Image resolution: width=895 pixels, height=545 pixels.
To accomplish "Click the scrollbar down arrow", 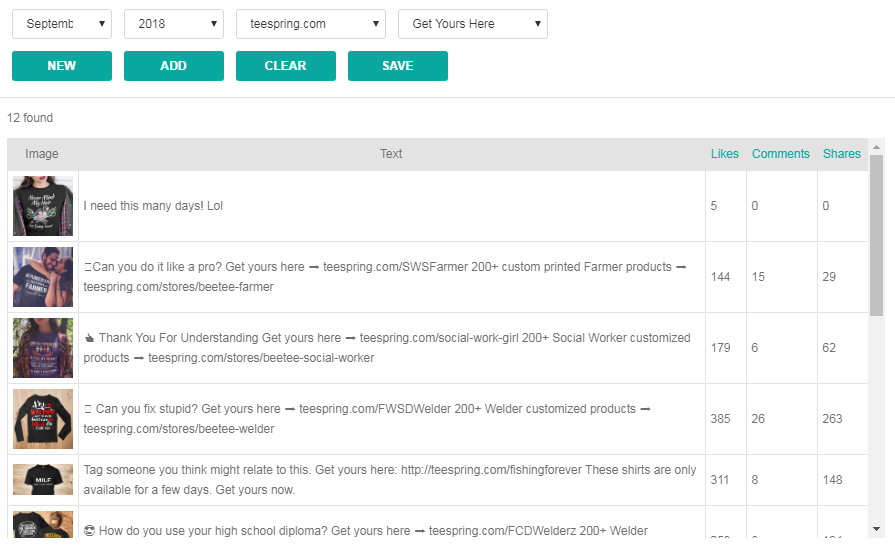I will click(876, 529).
